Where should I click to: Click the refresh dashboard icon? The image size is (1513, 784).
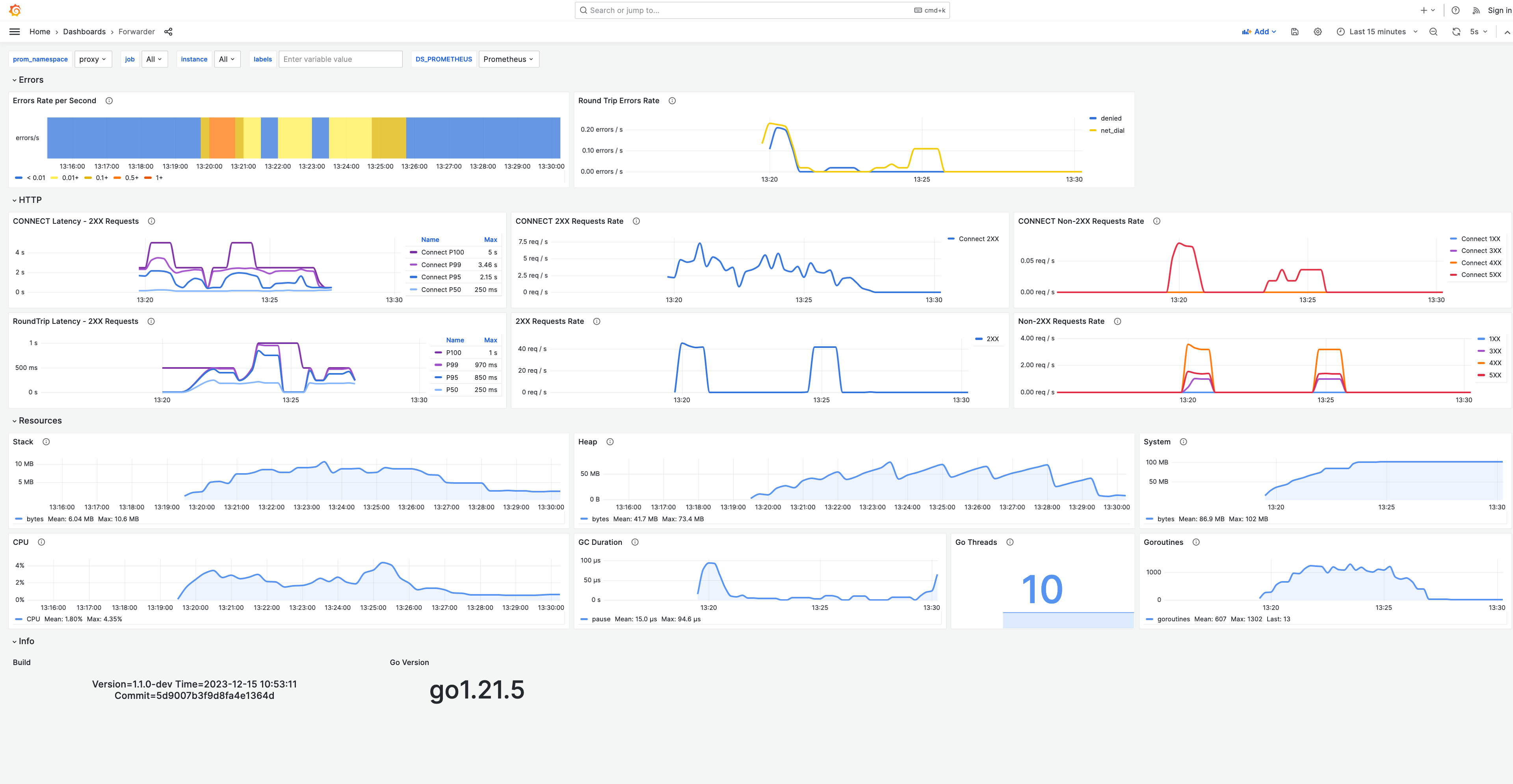pos(1456,32)
